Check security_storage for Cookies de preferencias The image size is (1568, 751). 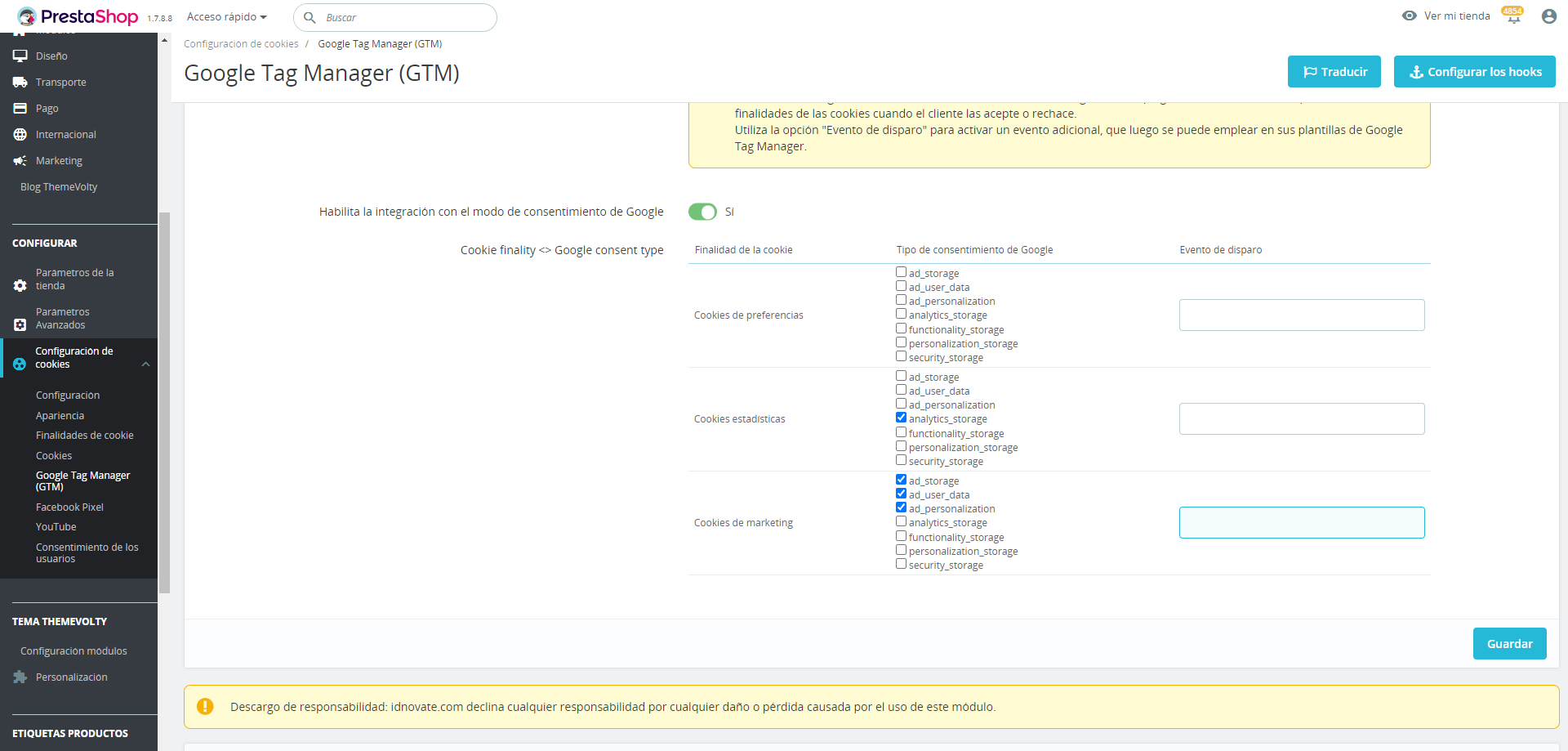[x=902, y=356]
